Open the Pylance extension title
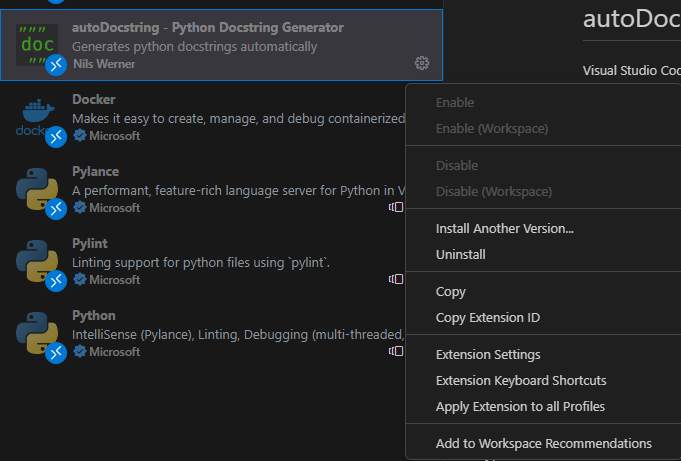The height and width of the screenshot is (461, 681). (x=96, y=172)
